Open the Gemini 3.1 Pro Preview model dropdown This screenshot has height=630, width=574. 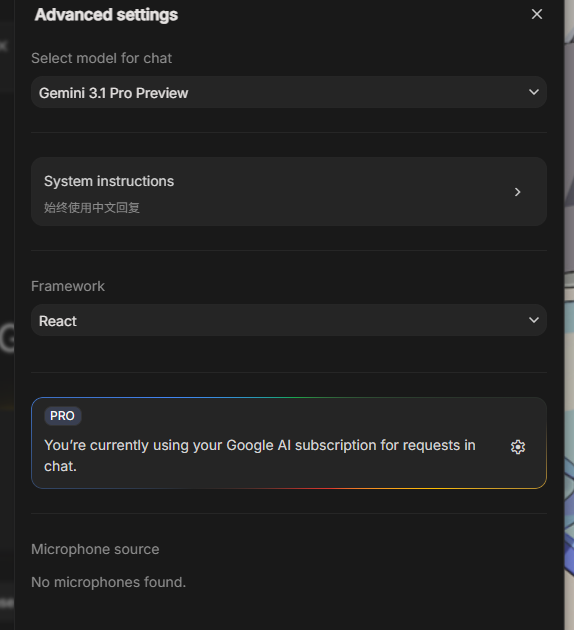[x=289, y=92]
